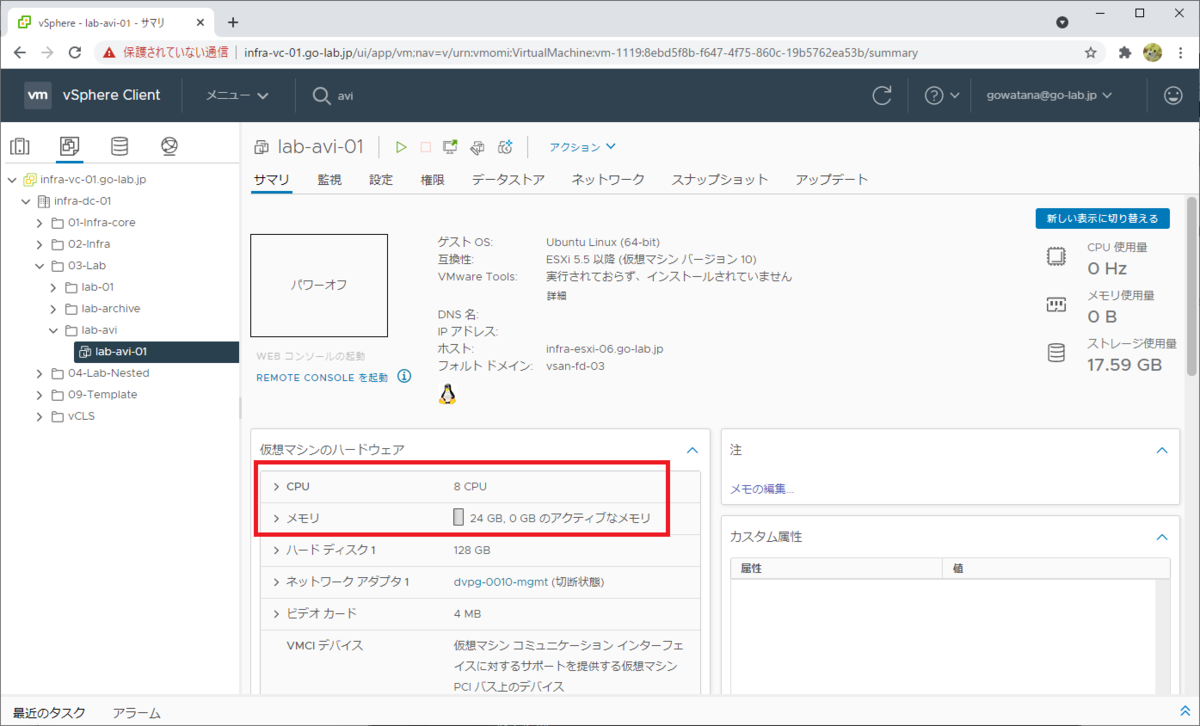Click 新しい表示に切り替える button
The height and width of the screenshot is (726, 1200).
pos(1102,218)
